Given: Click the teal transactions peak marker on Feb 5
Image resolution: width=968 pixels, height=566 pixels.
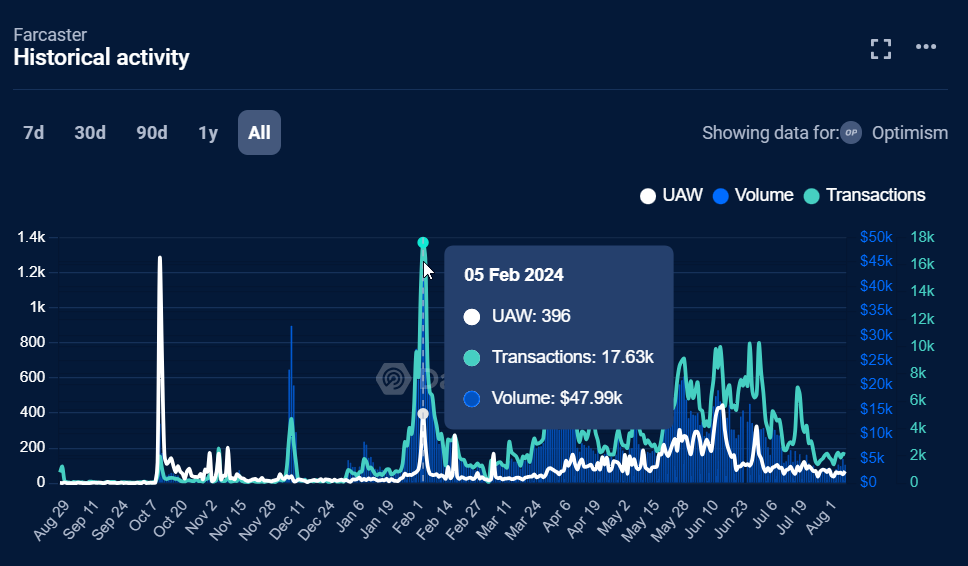Looking at the screenshot, I should pos(423,243).
